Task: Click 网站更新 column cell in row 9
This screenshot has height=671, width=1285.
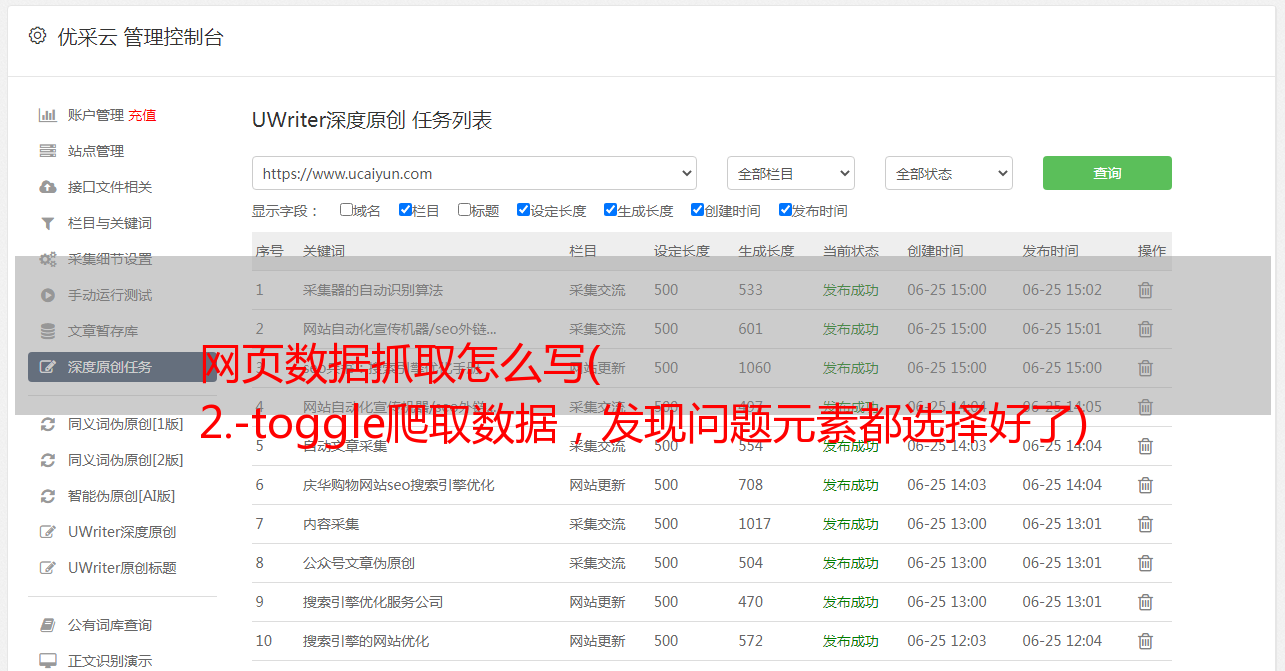Action: click(598, 602)
